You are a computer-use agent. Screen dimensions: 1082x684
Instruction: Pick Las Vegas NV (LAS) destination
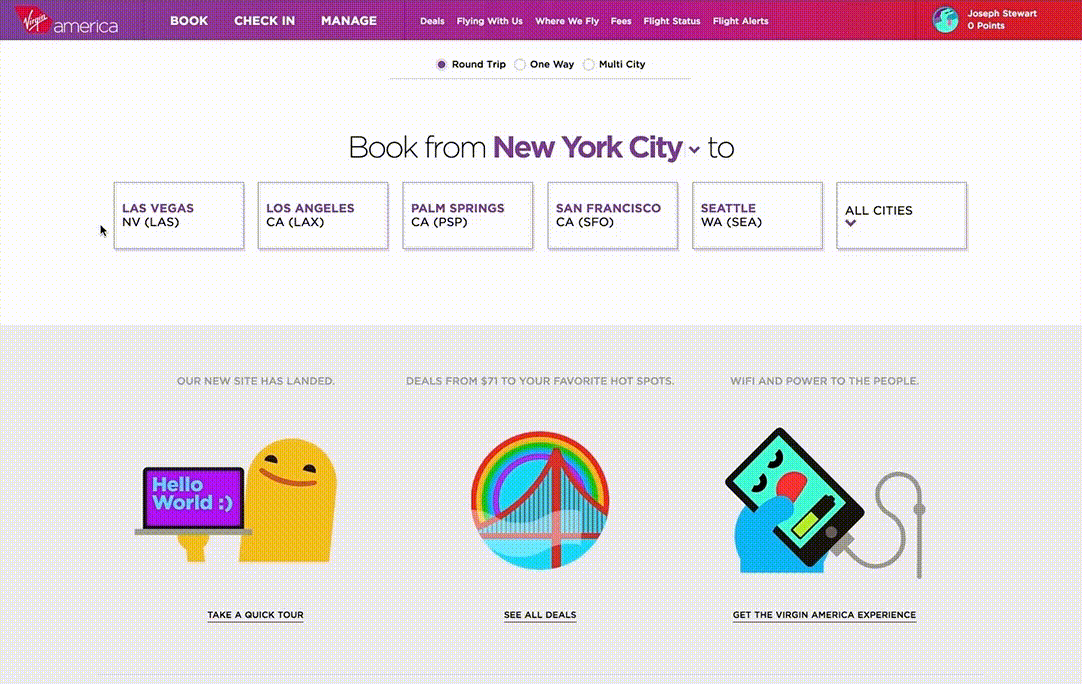point(179,215)
